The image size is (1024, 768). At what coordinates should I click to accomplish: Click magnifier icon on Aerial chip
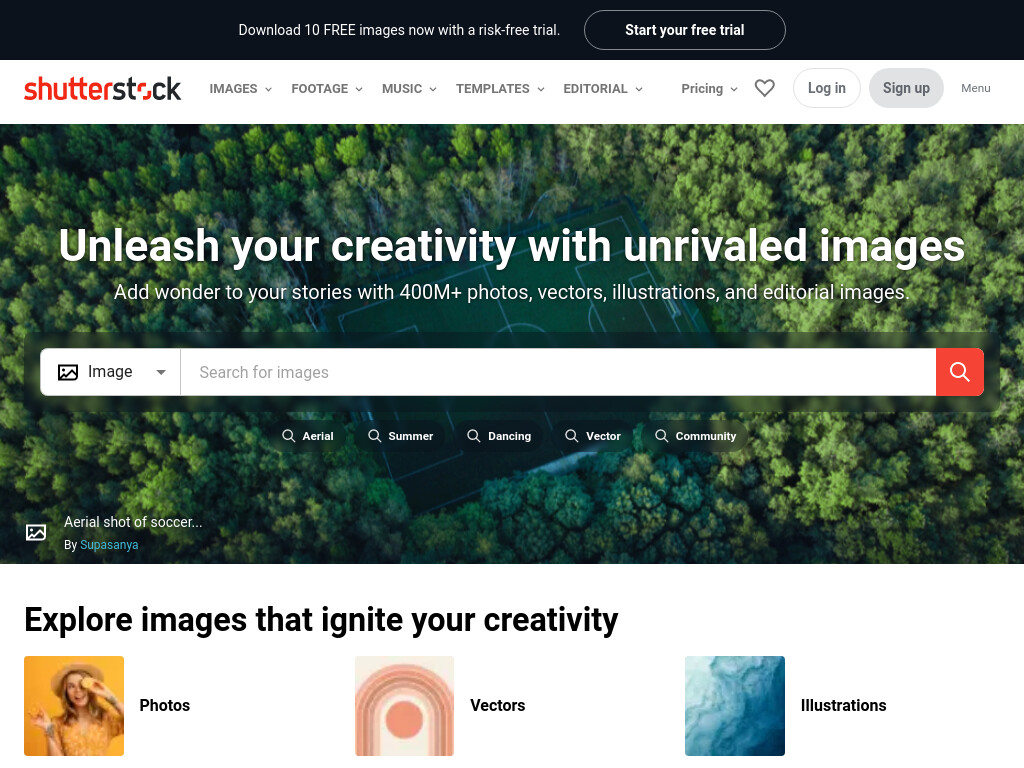coord(288,436)
